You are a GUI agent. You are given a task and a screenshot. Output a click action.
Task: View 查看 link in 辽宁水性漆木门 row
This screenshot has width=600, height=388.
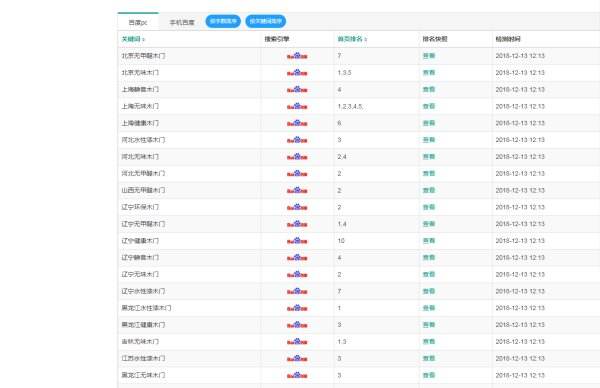click(x=429, y=292)
